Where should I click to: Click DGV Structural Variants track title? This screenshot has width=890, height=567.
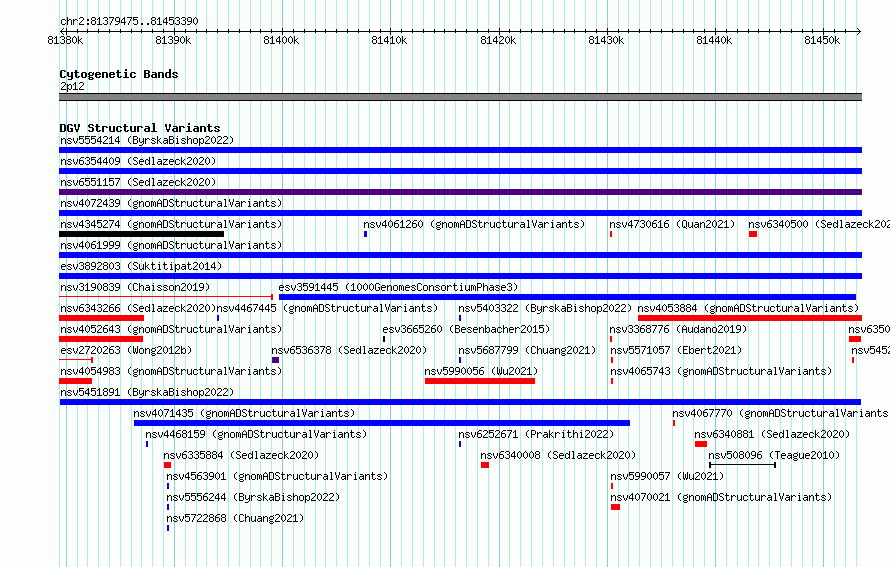140,128
